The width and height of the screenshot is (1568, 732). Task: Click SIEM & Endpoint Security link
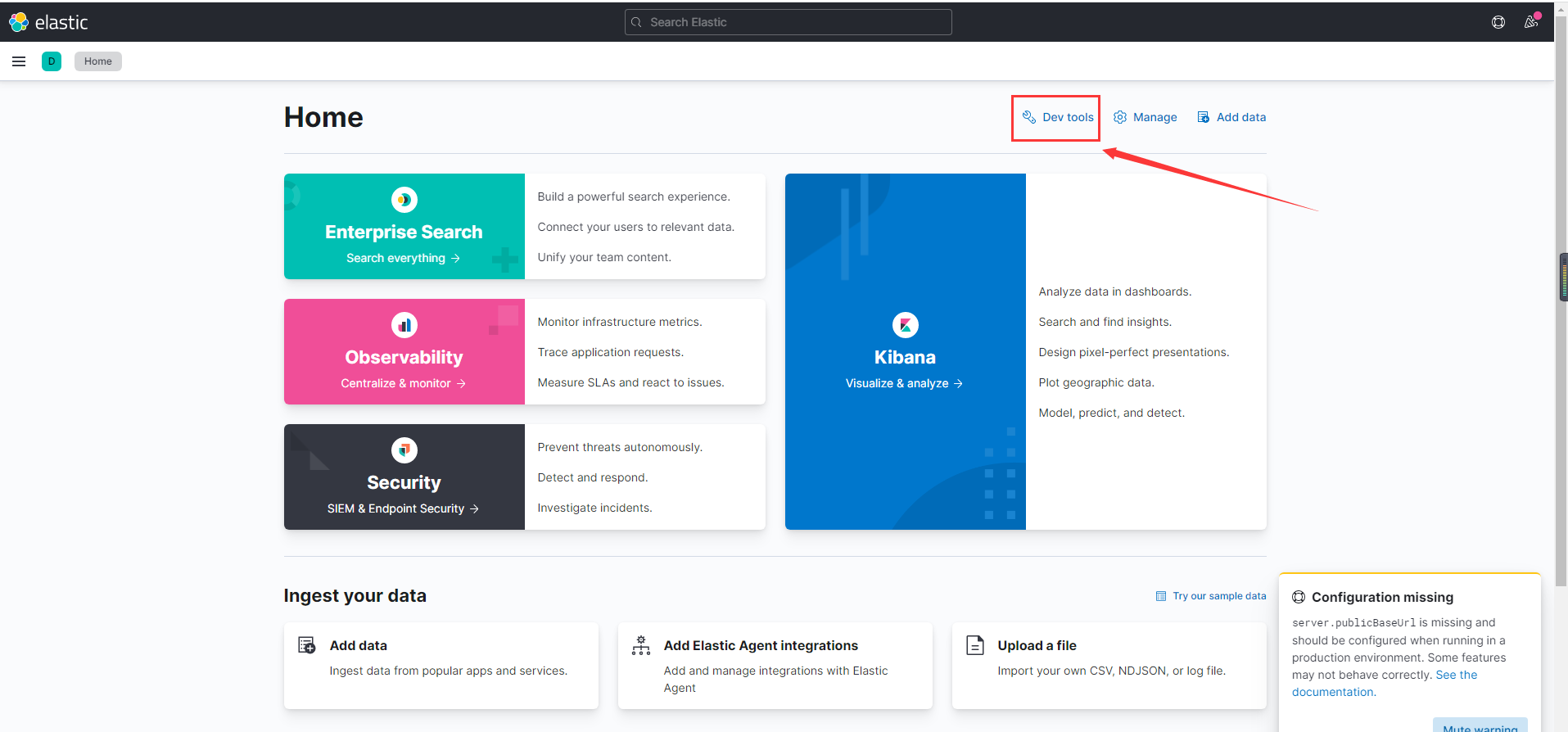click(x=403, y=508)
